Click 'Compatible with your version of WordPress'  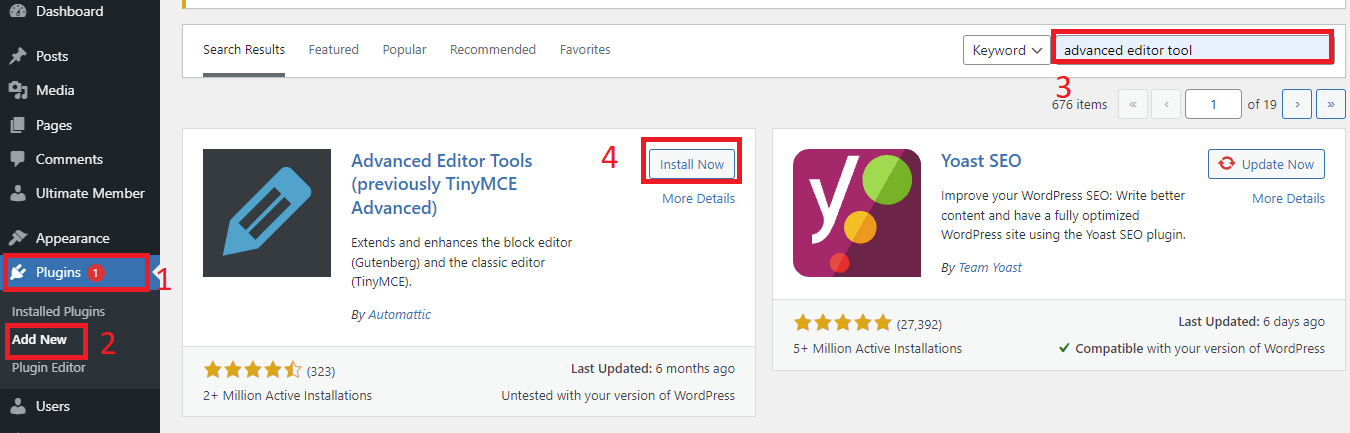pos(1192,348)
